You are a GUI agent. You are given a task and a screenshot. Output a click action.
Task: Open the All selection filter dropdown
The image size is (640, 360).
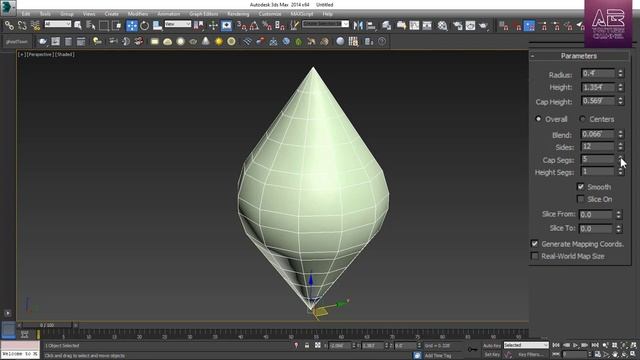pyautogui.click(x=57, y=24)
